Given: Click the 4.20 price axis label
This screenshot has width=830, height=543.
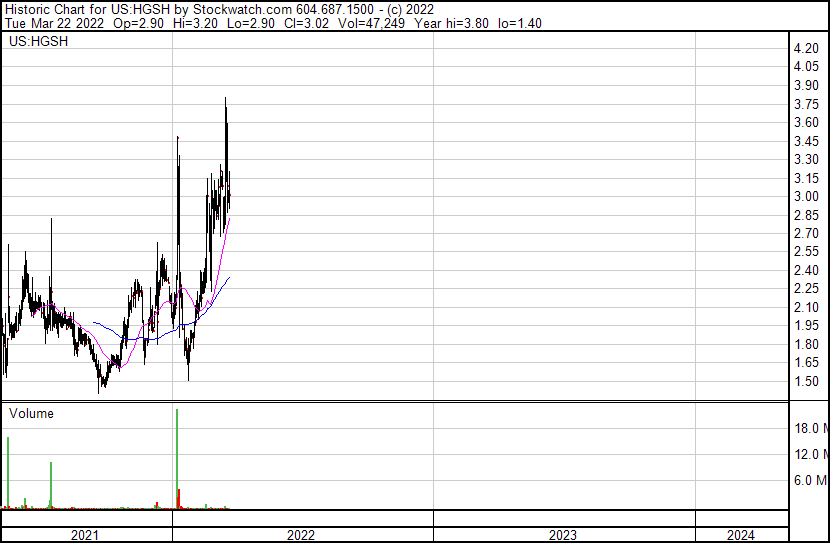Looking at the screenshot, I should click(806, 49).
